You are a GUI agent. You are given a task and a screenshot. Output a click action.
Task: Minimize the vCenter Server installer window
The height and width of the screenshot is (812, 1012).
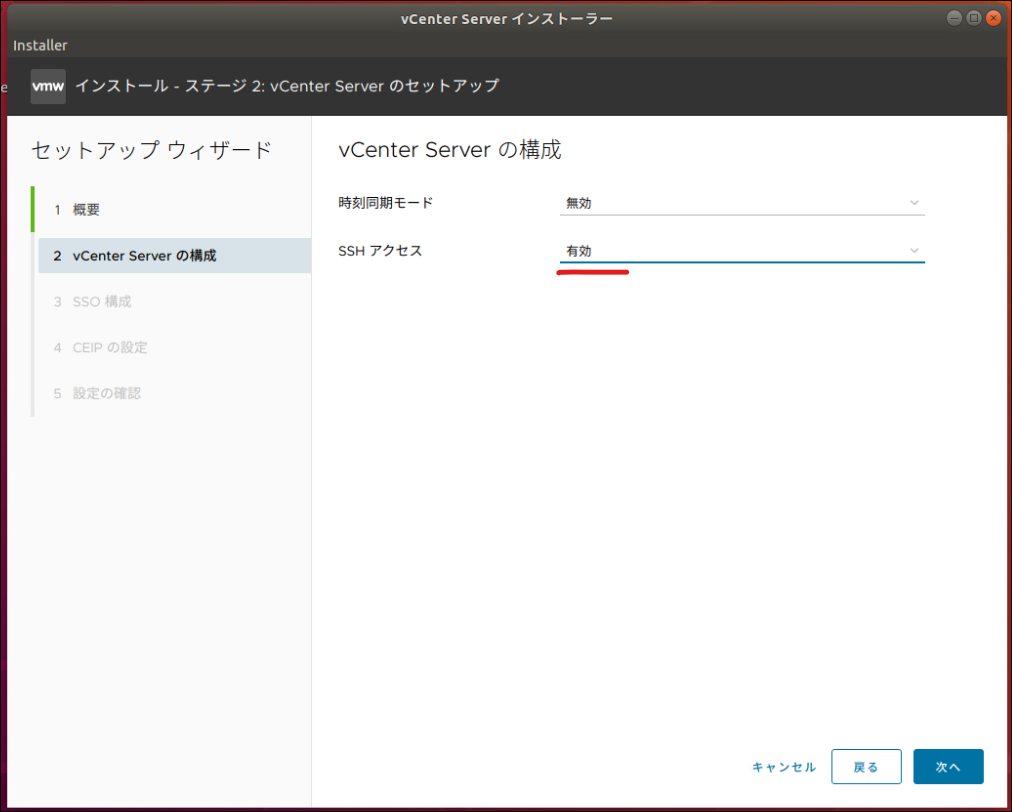[955, 18]
